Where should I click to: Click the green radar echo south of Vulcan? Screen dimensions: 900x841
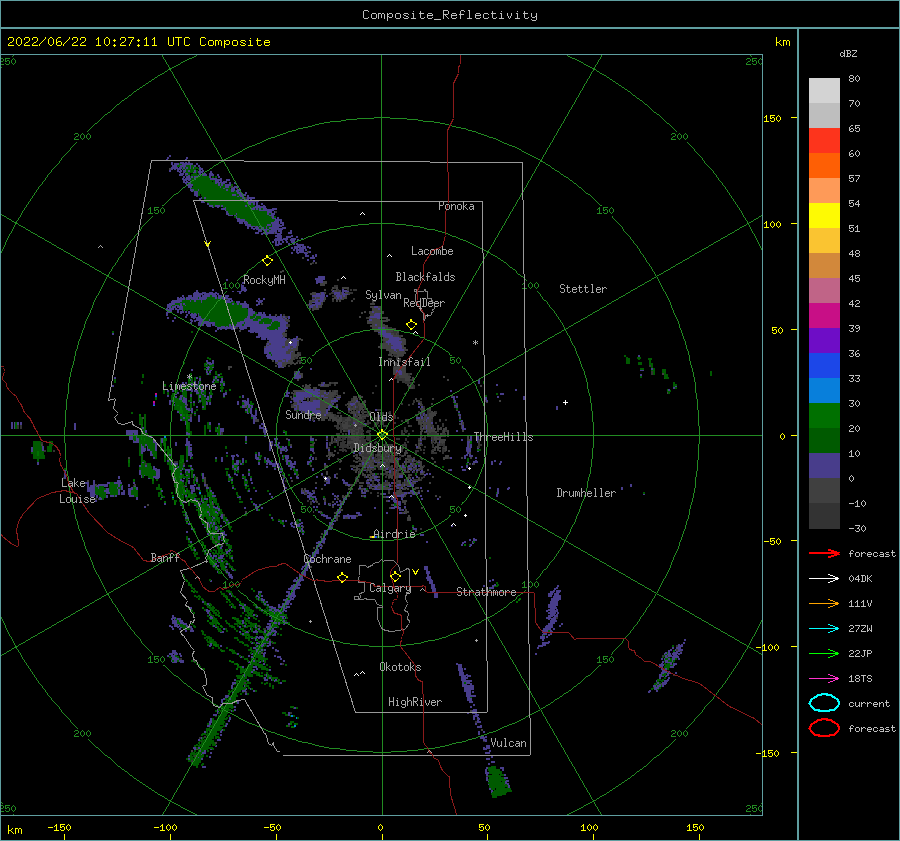[498, 781]
